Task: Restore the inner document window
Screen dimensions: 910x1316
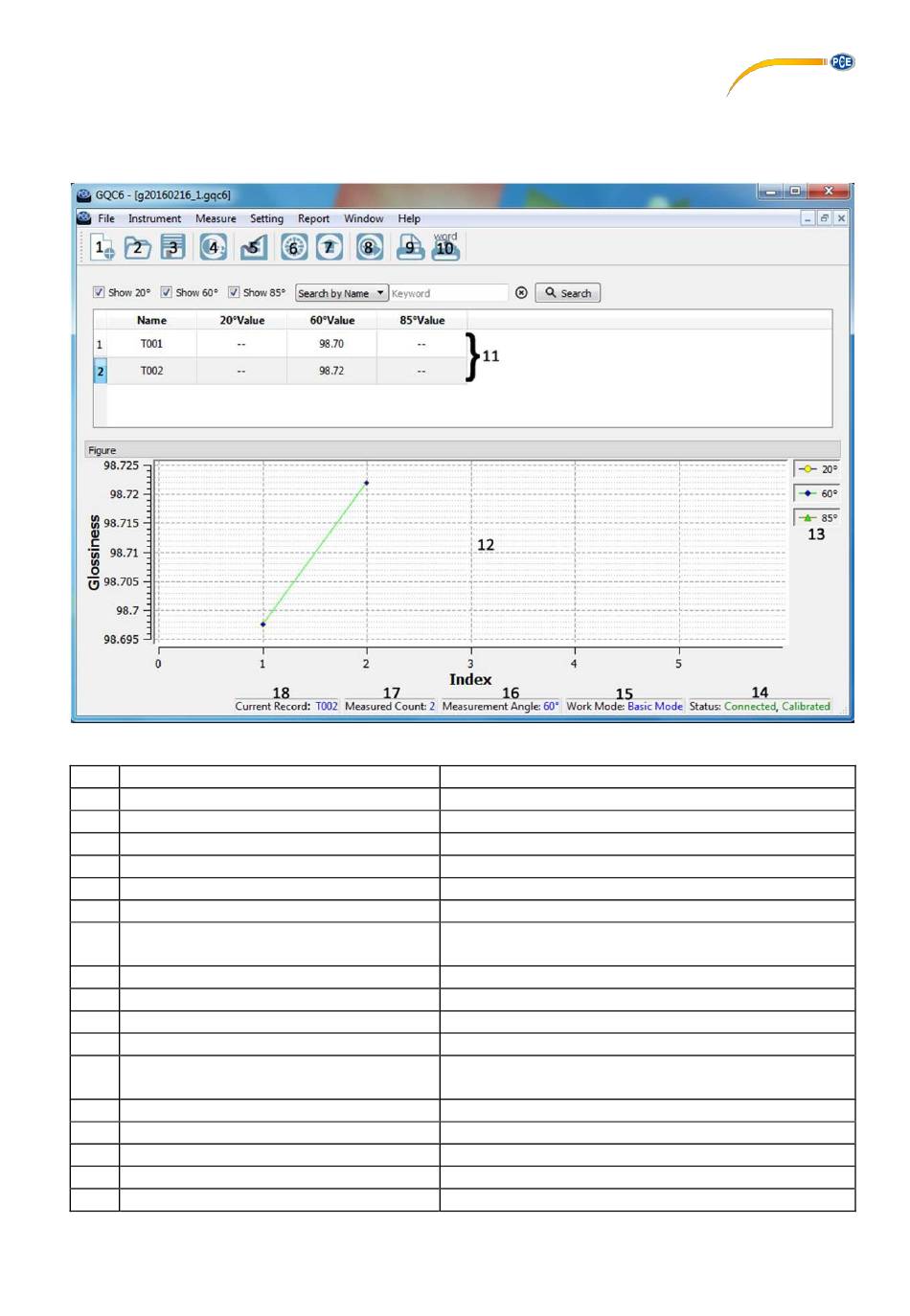Action: (825, 218)
